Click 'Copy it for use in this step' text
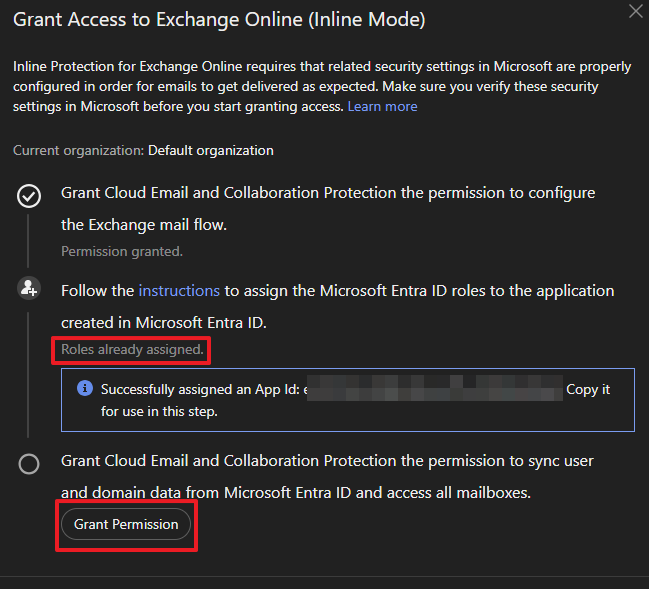The width and height of the screenshot is (649, 589). 588,390
